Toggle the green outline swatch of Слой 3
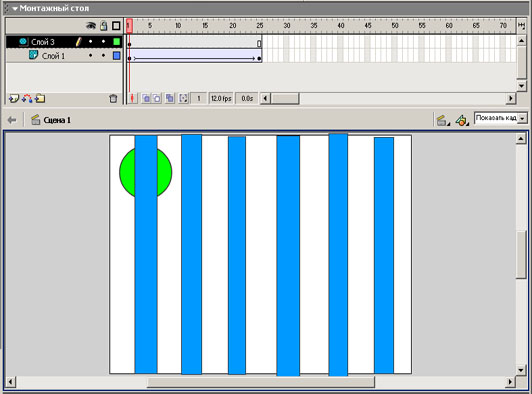532x394 pixels. pos(116,42)
